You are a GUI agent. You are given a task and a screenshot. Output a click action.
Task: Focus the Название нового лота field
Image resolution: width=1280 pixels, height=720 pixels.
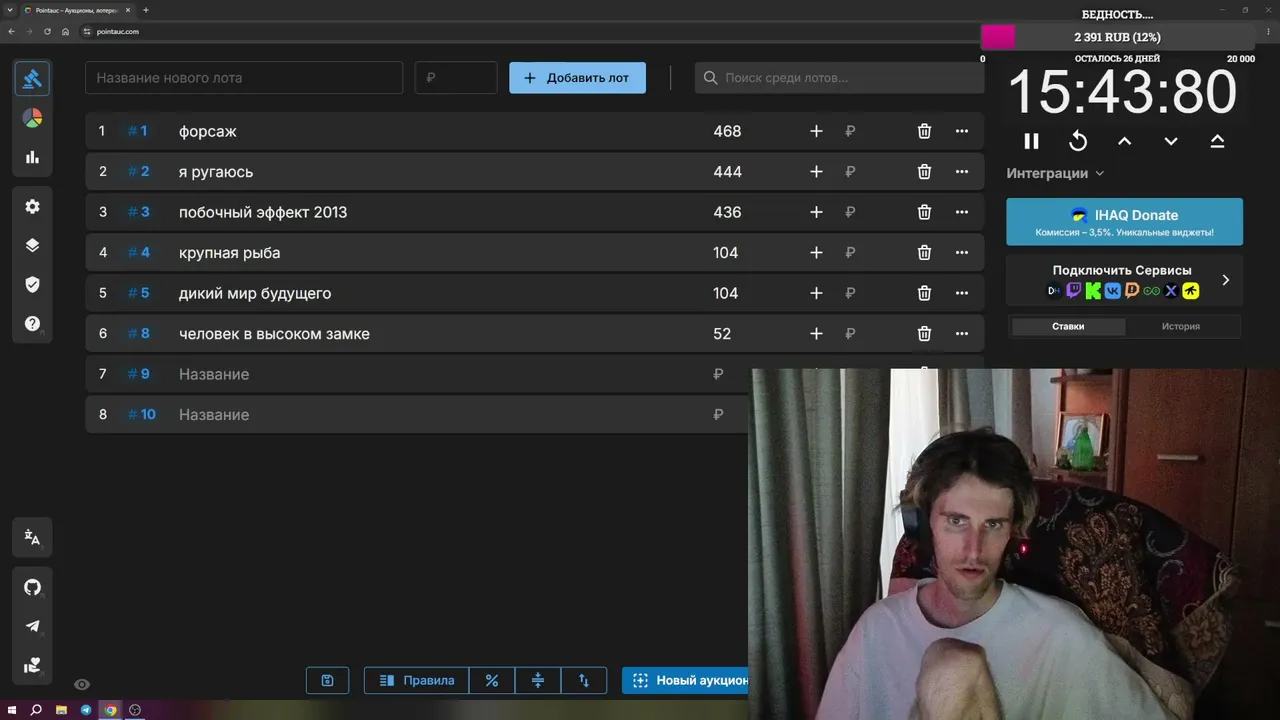click(244, 78)
